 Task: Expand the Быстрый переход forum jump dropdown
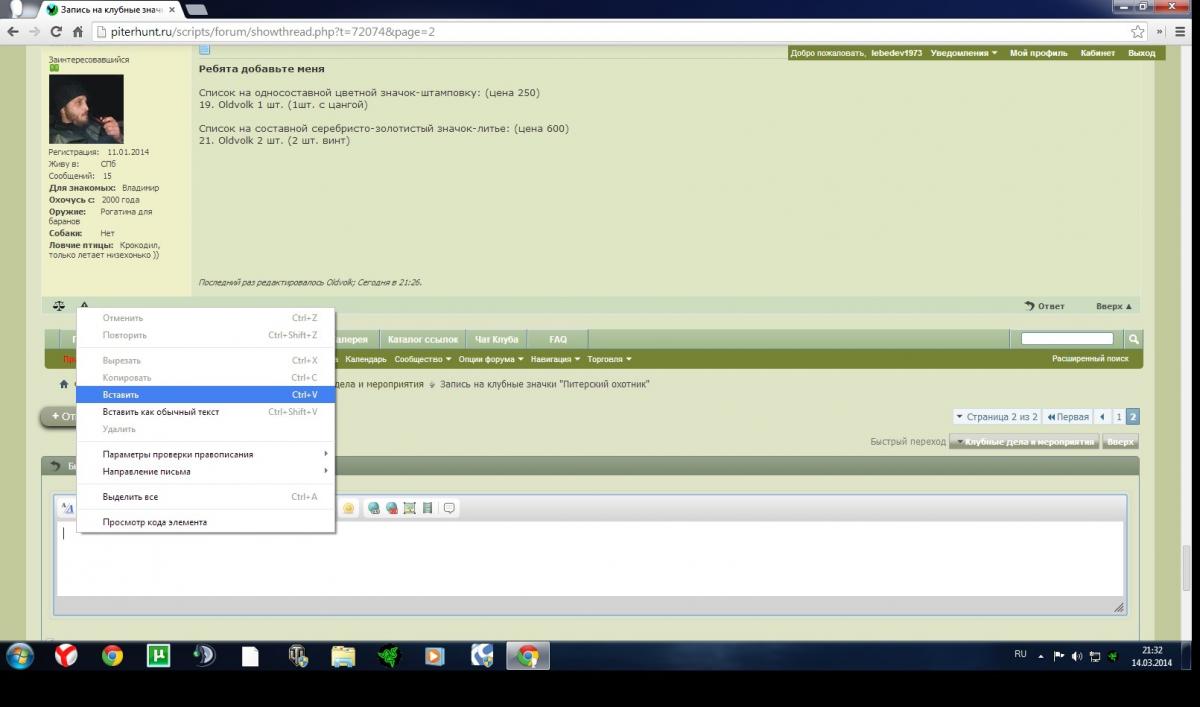[1022, 442]
